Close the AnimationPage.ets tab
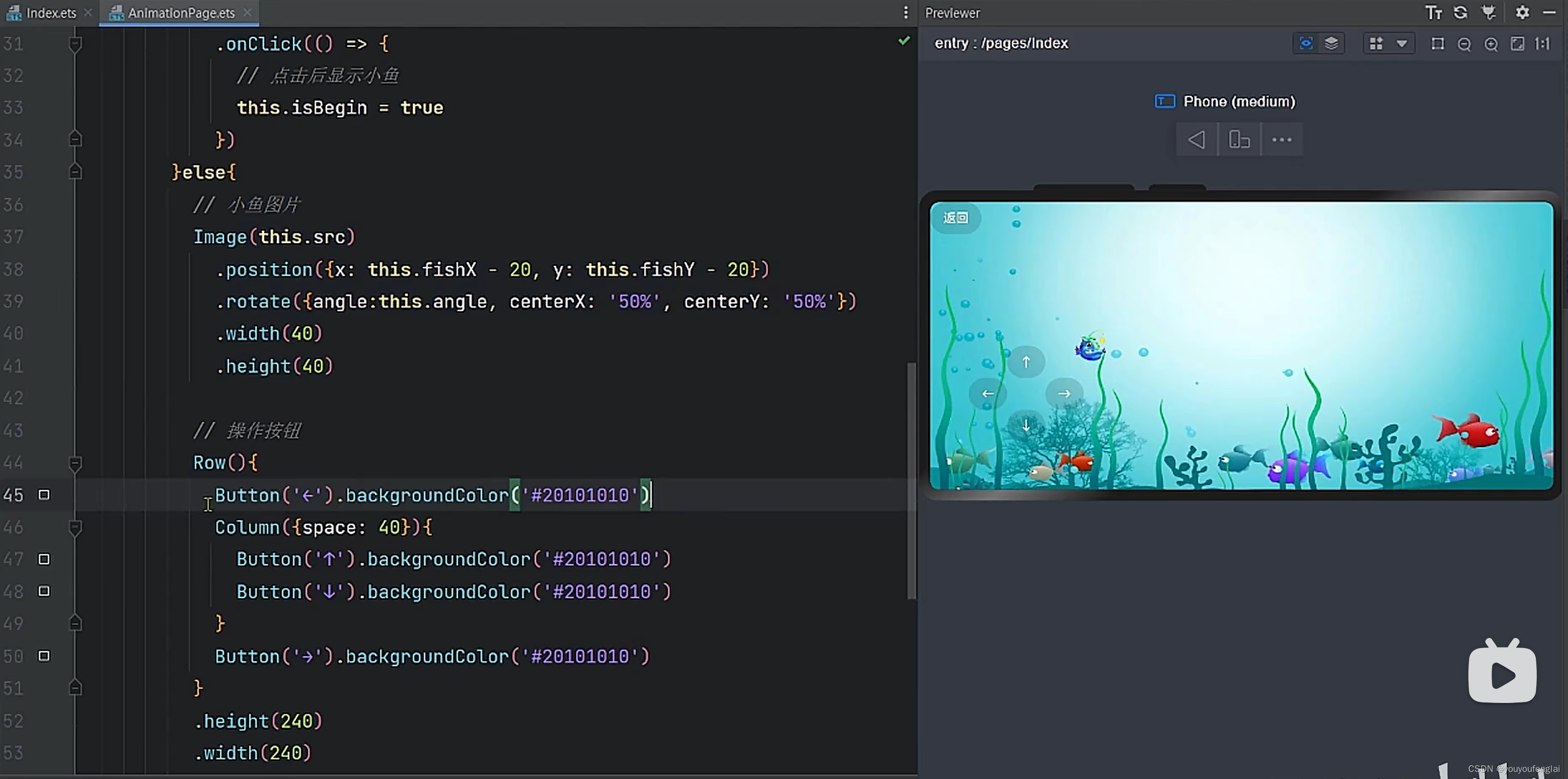The height and width of the screenshot is (779, 1568). [x=247, y=12]
